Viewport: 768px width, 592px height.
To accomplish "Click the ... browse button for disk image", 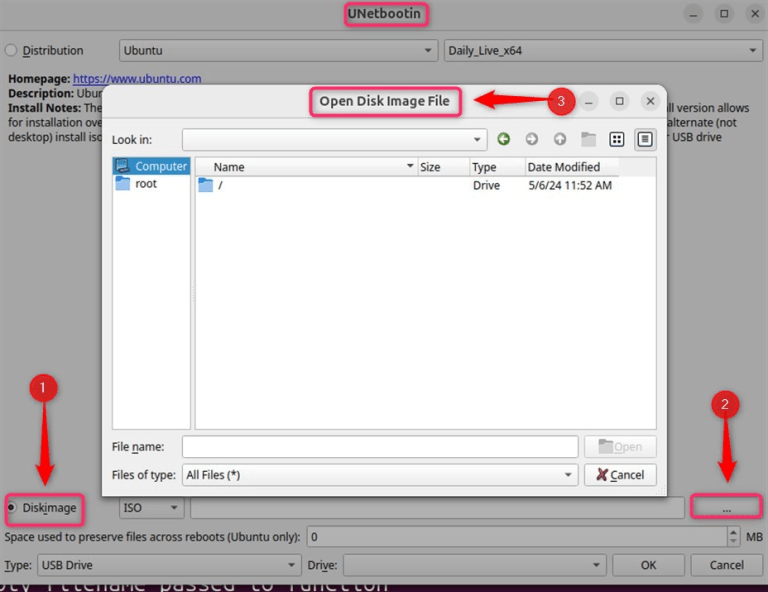I will [x=726, y=508].
